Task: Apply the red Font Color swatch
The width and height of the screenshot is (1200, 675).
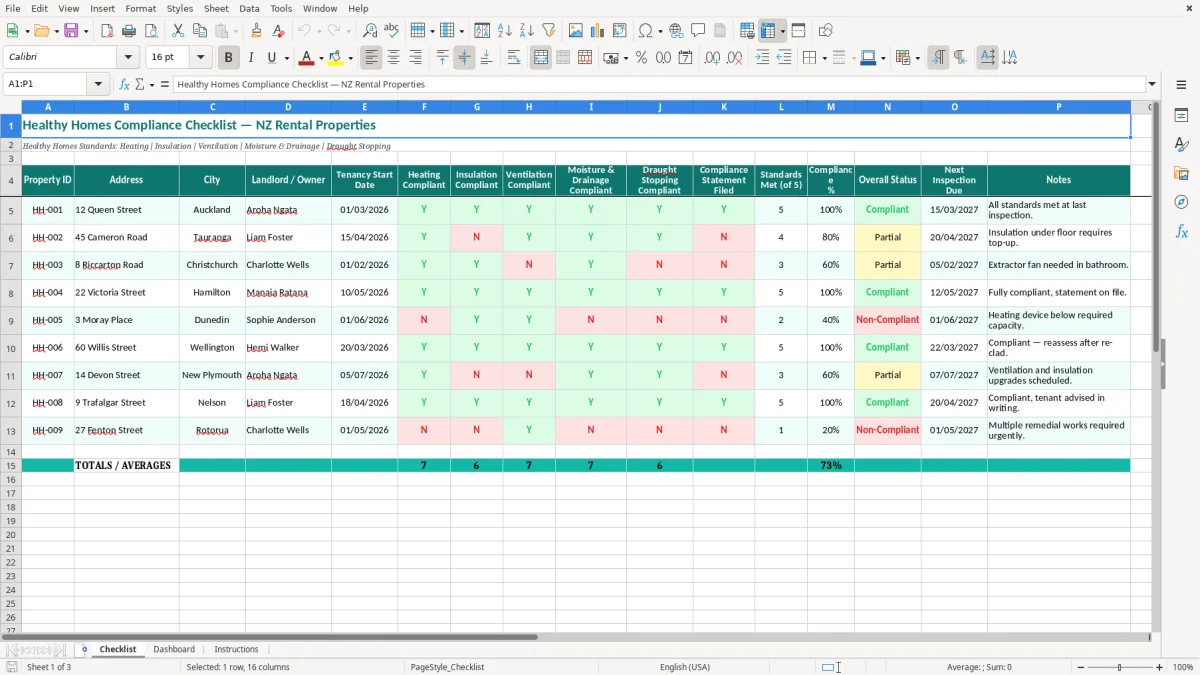Action: (308, 58)
